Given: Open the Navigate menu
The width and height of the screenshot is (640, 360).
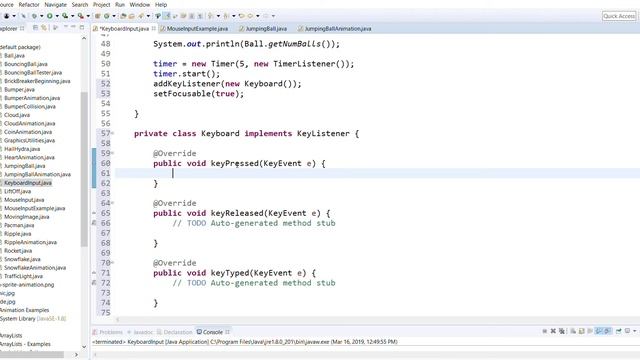Looking at the screenshot, I should (x=56, y=4).
